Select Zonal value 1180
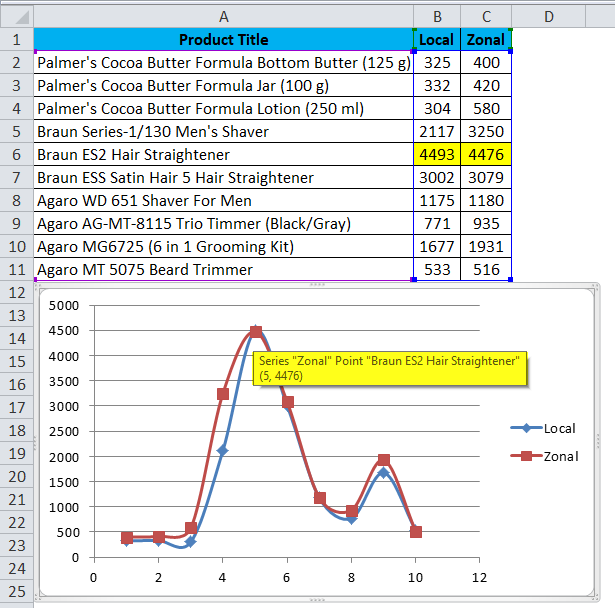This screenshot has width=615, height=608. coord(486,200)
